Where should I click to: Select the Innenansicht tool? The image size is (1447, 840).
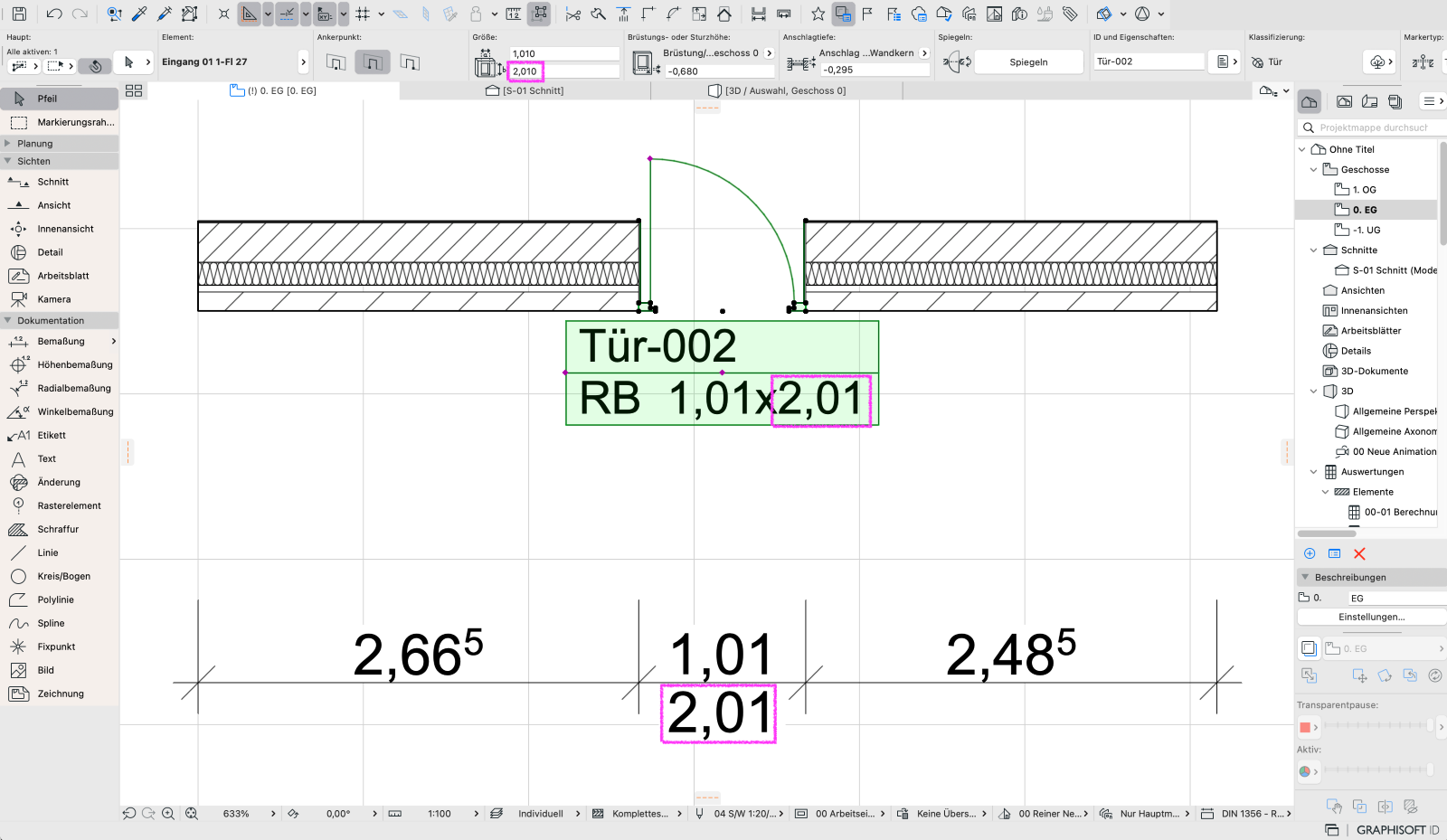(x=60, y=229)
